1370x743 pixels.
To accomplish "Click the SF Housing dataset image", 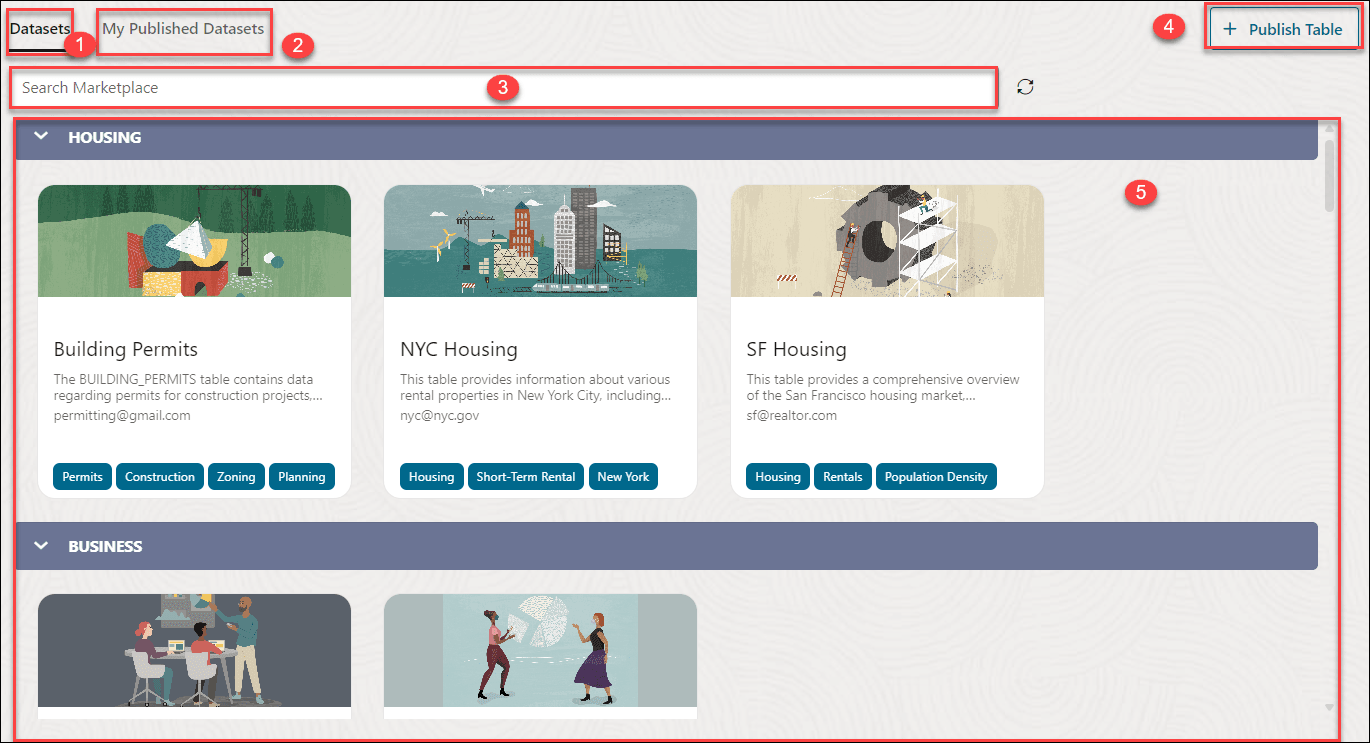I will click(886, 240).
